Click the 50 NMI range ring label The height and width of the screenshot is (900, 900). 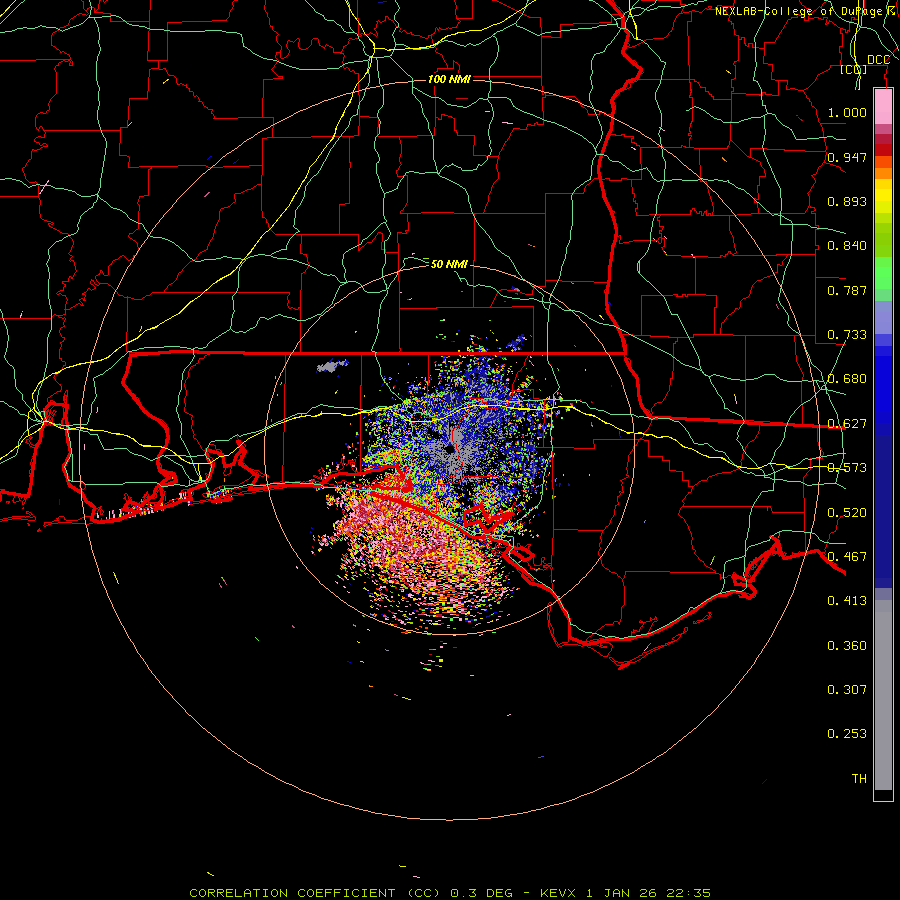tap(449, 264)
